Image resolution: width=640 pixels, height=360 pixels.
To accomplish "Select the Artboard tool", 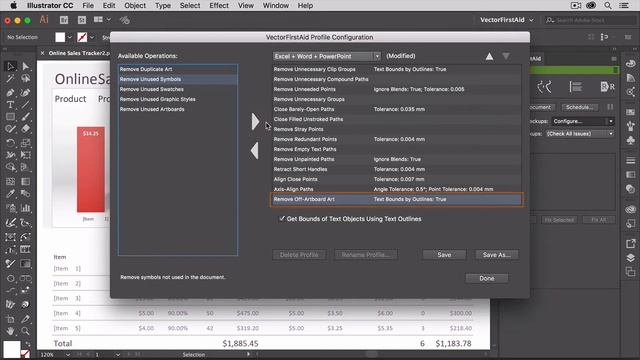I will pos(11,319).
